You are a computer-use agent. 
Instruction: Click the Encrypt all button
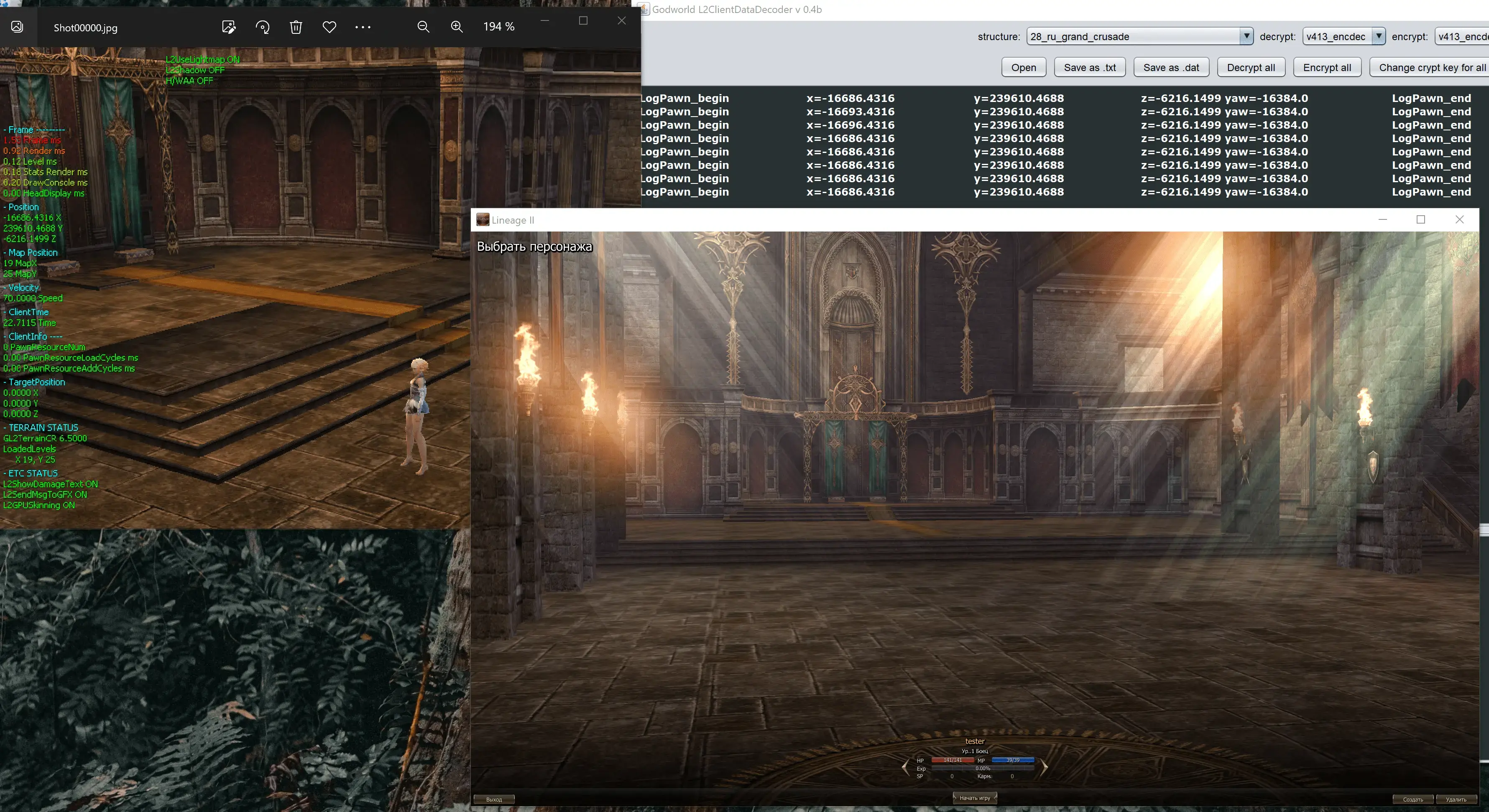(x=1327, y=67)
